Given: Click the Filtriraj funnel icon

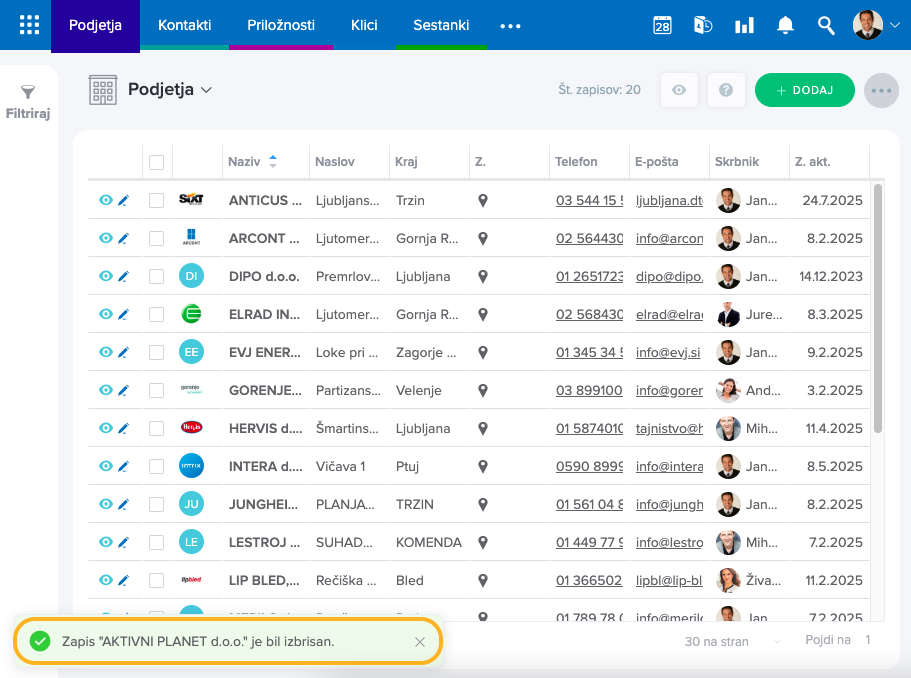Looking at the screenshot, I should pyautogui.click(x=28, y=92).
